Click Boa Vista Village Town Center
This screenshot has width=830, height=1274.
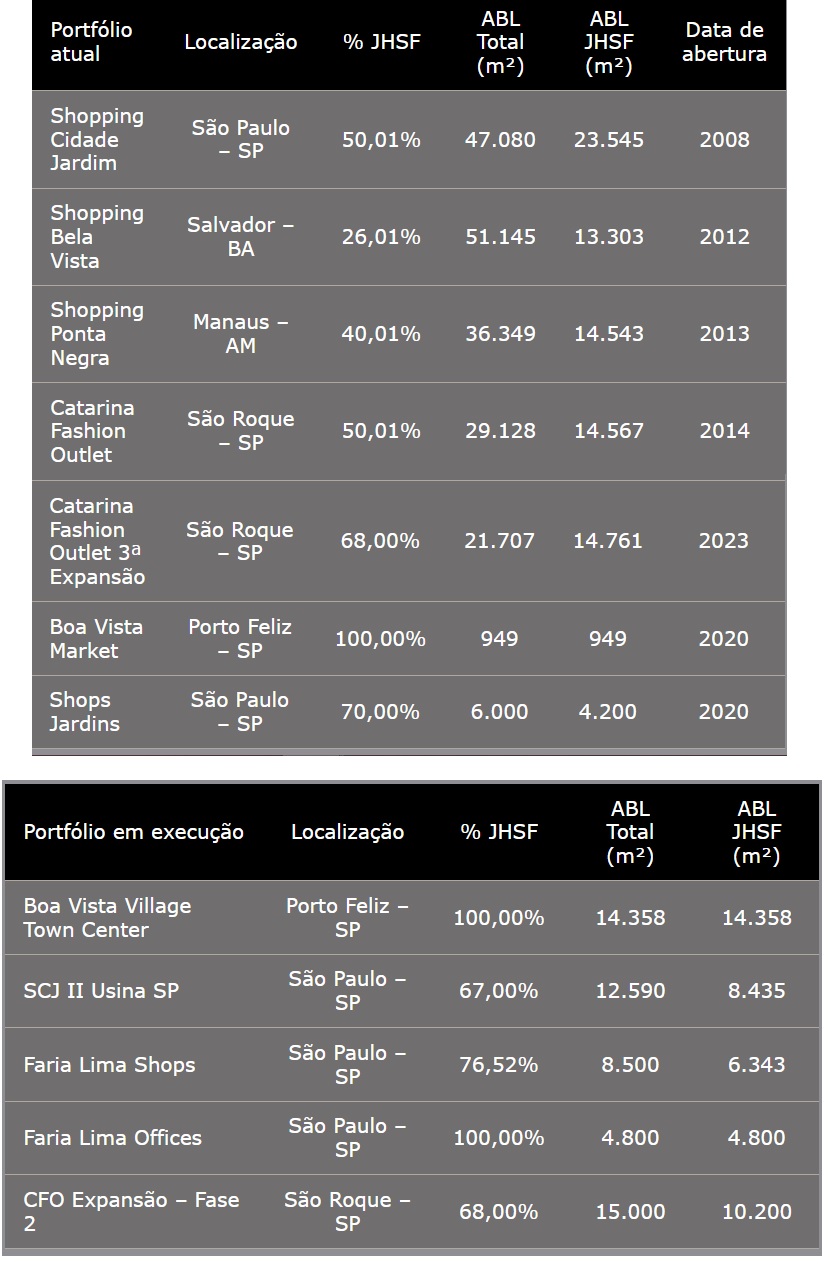pos(107,918)
